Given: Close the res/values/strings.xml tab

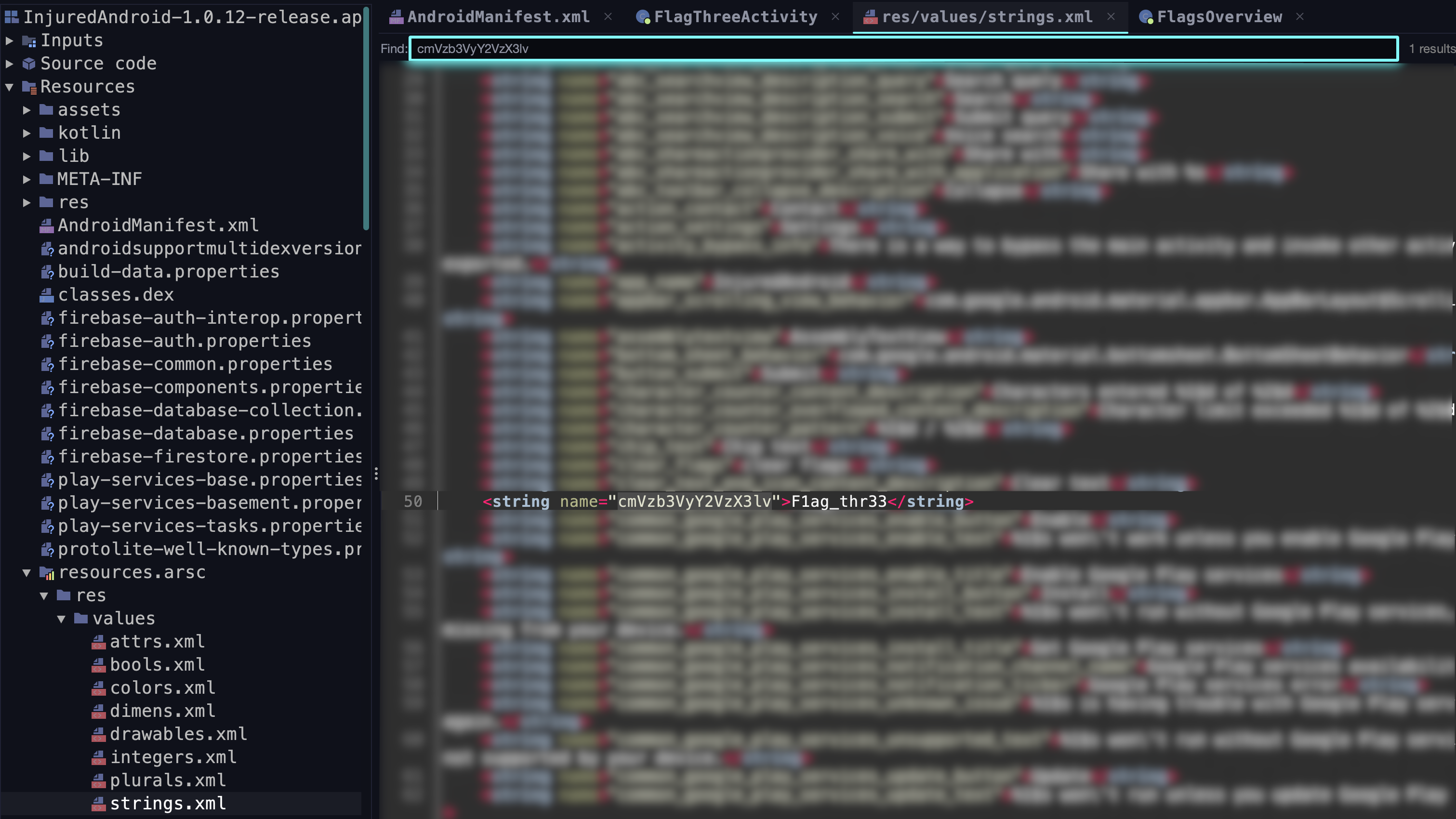Looking at the screenshot, I should coord(1111,16).
